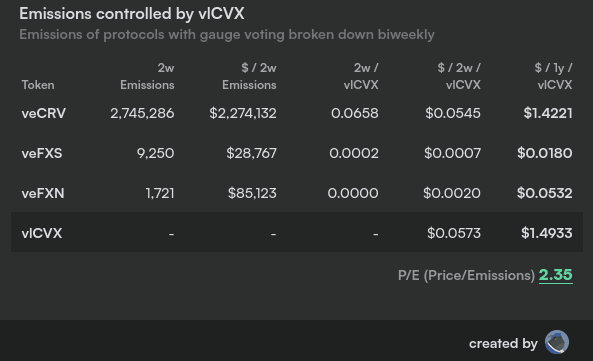Image resolution: width=593 pixels, height=361 pixels.
Task: Click the veFXS dollar emissions $28,767
Action: click(251, 153)
